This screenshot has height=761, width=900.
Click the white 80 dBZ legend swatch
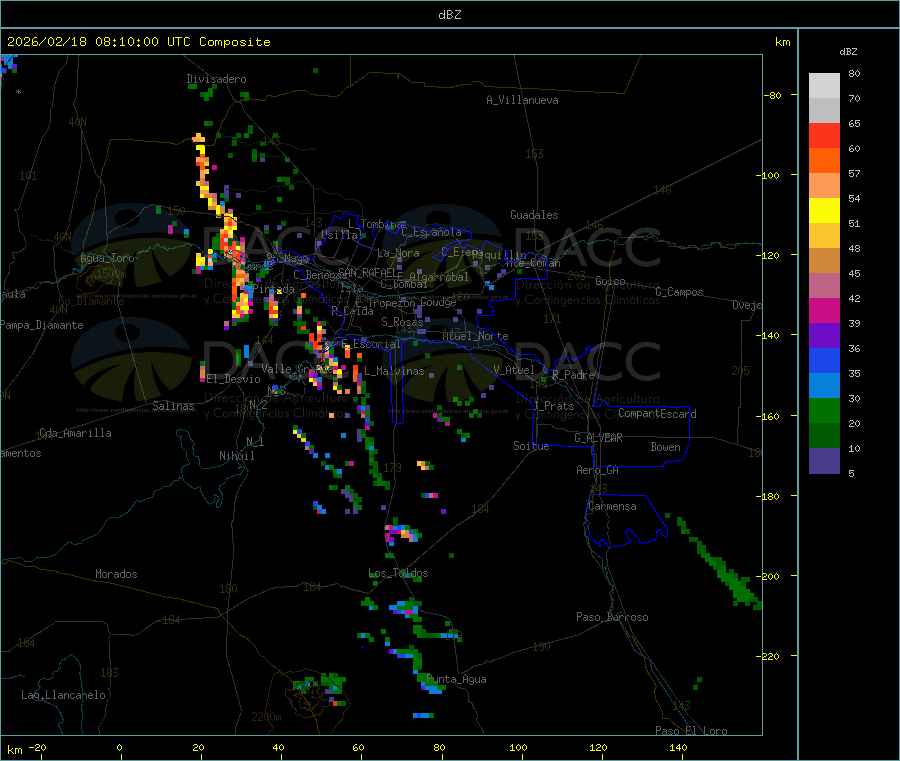(x=824, y=86)
